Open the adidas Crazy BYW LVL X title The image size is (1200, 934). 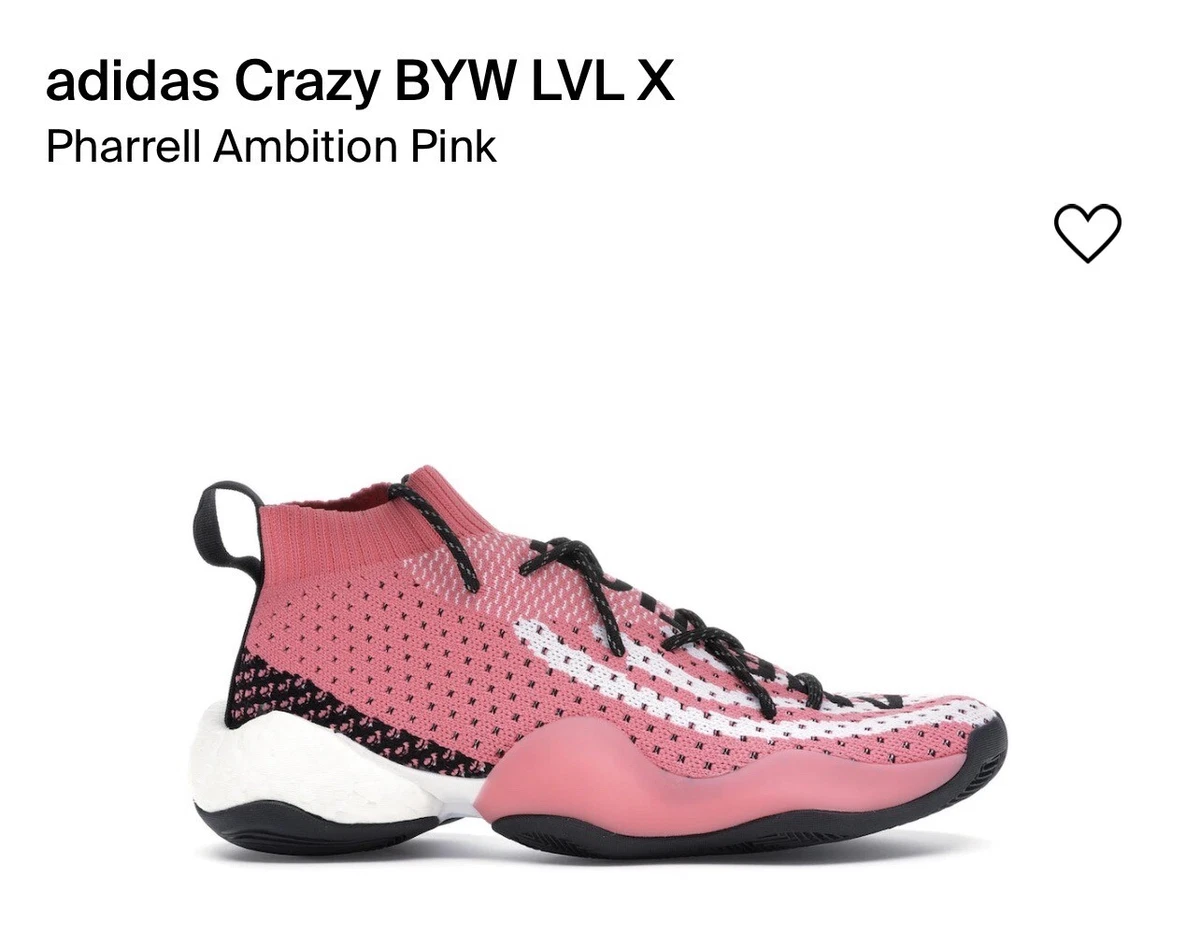(360, 83)
